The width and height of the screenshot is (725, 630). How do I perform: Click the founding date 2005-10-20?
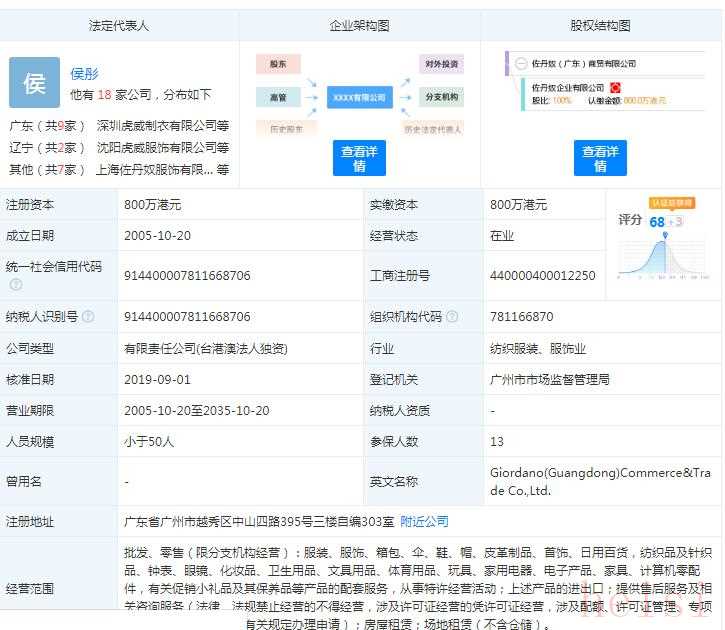157,236
